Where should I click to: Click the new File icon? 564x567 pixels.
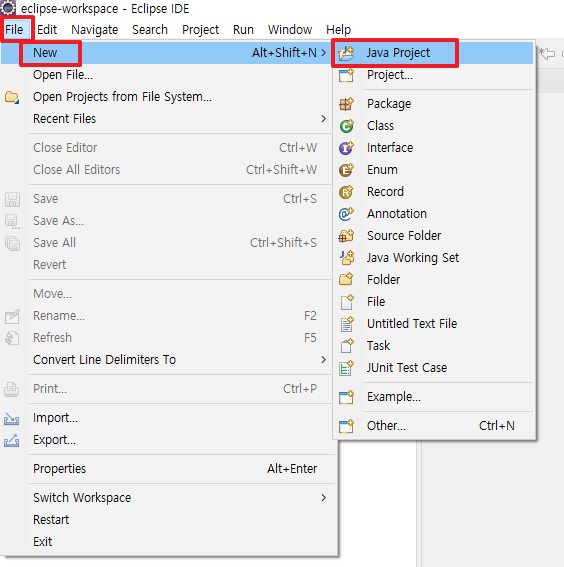[346, 302]
